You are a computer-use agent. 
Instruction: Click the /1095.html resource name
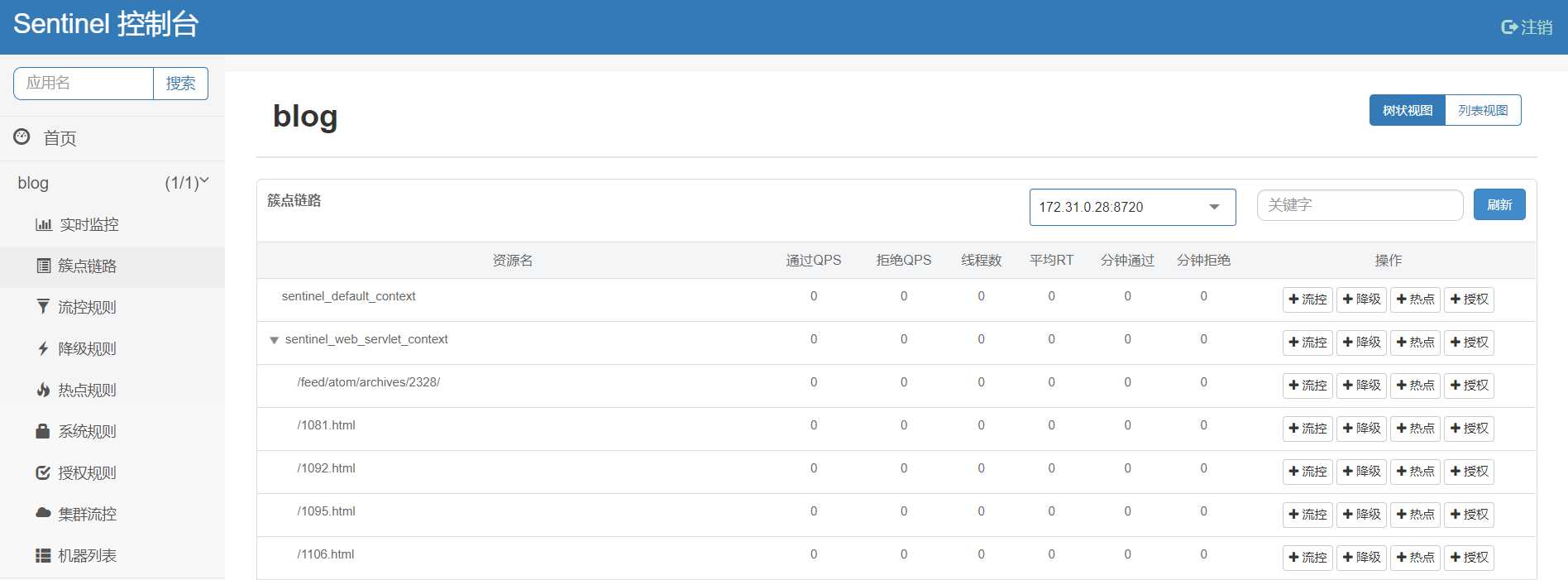[326, 511]
